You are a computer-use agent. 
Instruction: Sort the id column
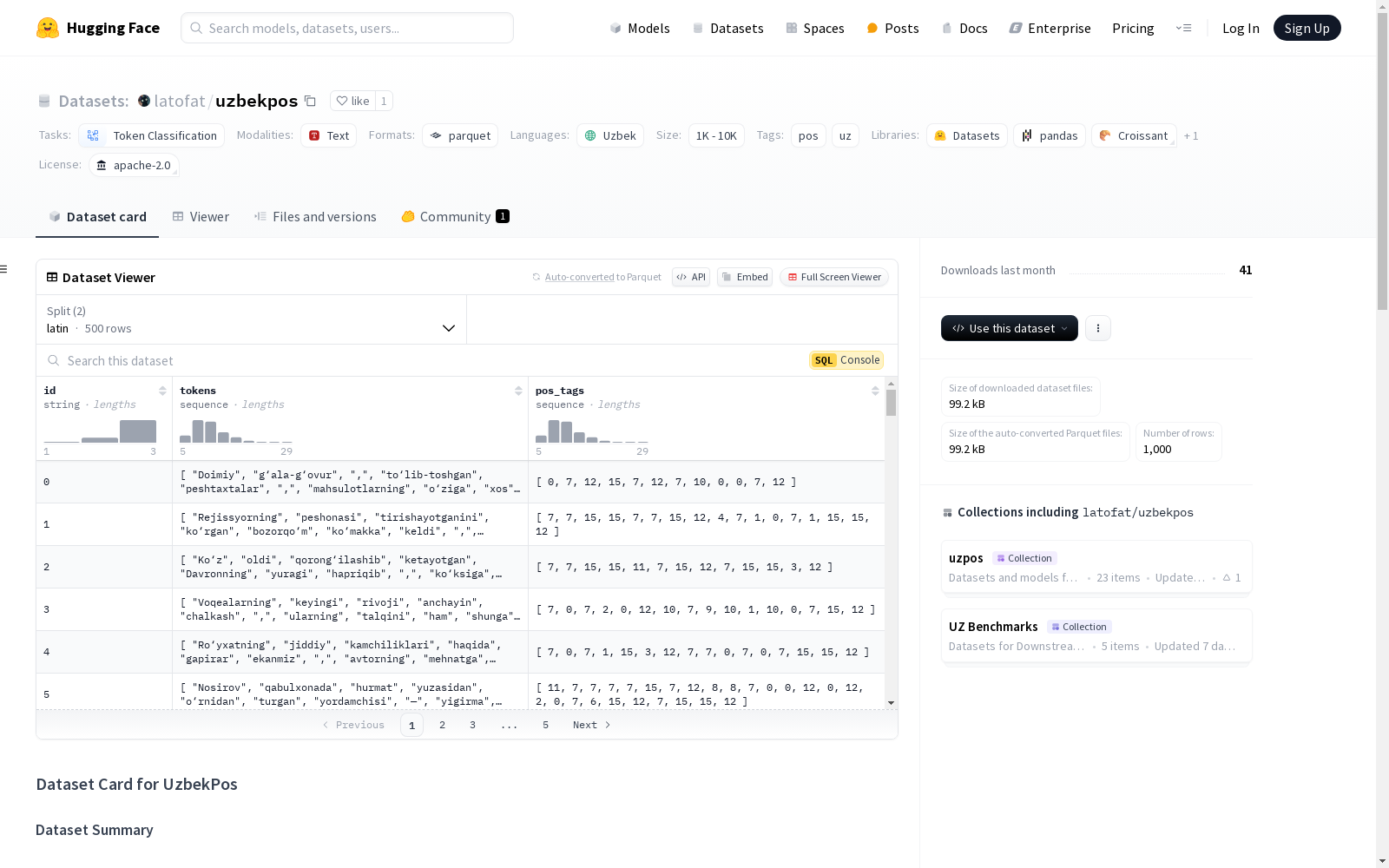pyautogui.click(x=162, y=391)
